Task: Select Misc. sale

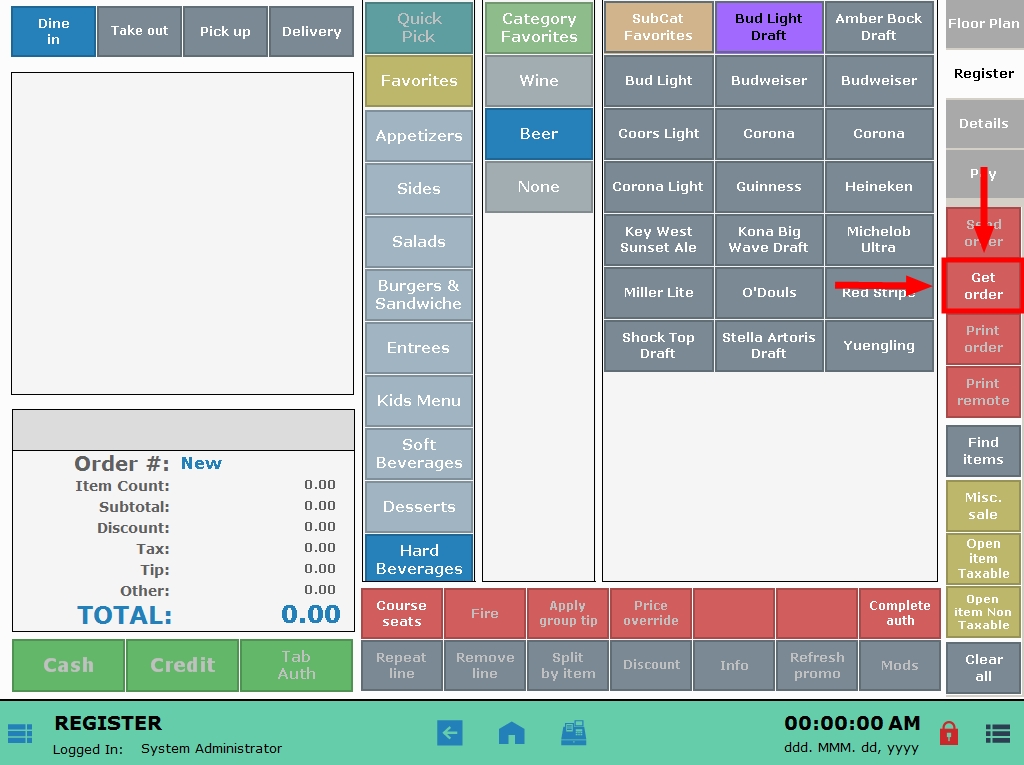Action: [983, 505]
